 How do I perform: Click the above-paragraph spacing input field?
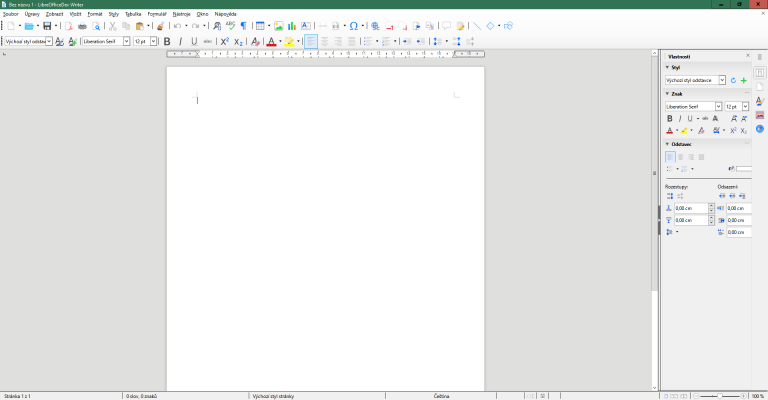pos(691,208)
